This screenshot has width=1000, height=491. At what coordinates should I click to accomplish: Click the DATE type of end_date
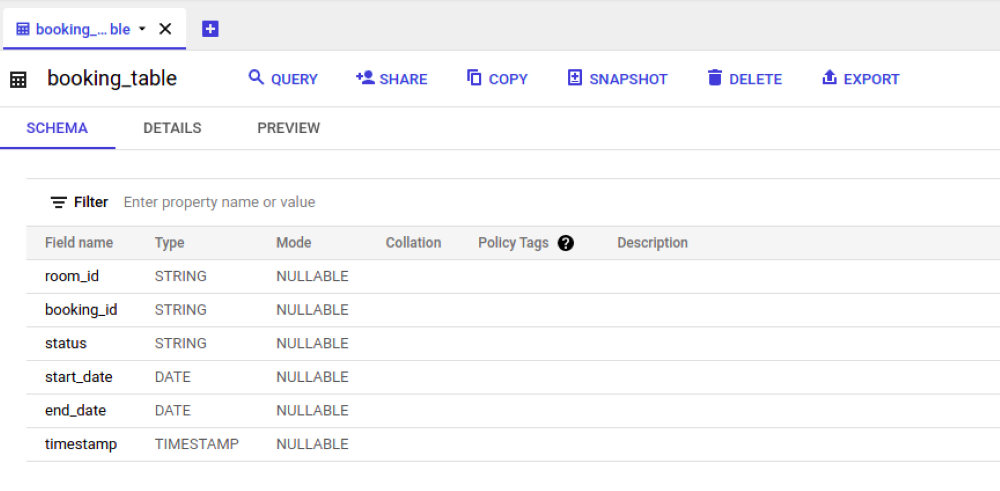[x=173, y=411]
